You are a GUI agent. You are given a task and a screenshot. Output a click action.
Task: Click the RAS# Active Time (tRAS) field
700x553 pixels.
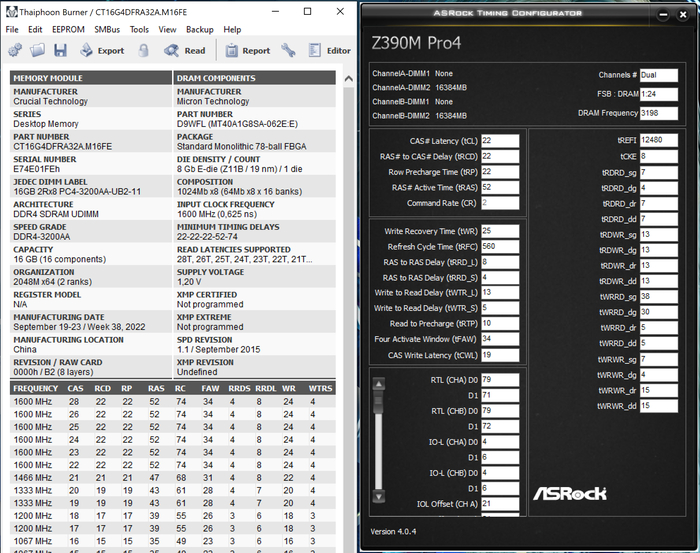pos(500,187)
